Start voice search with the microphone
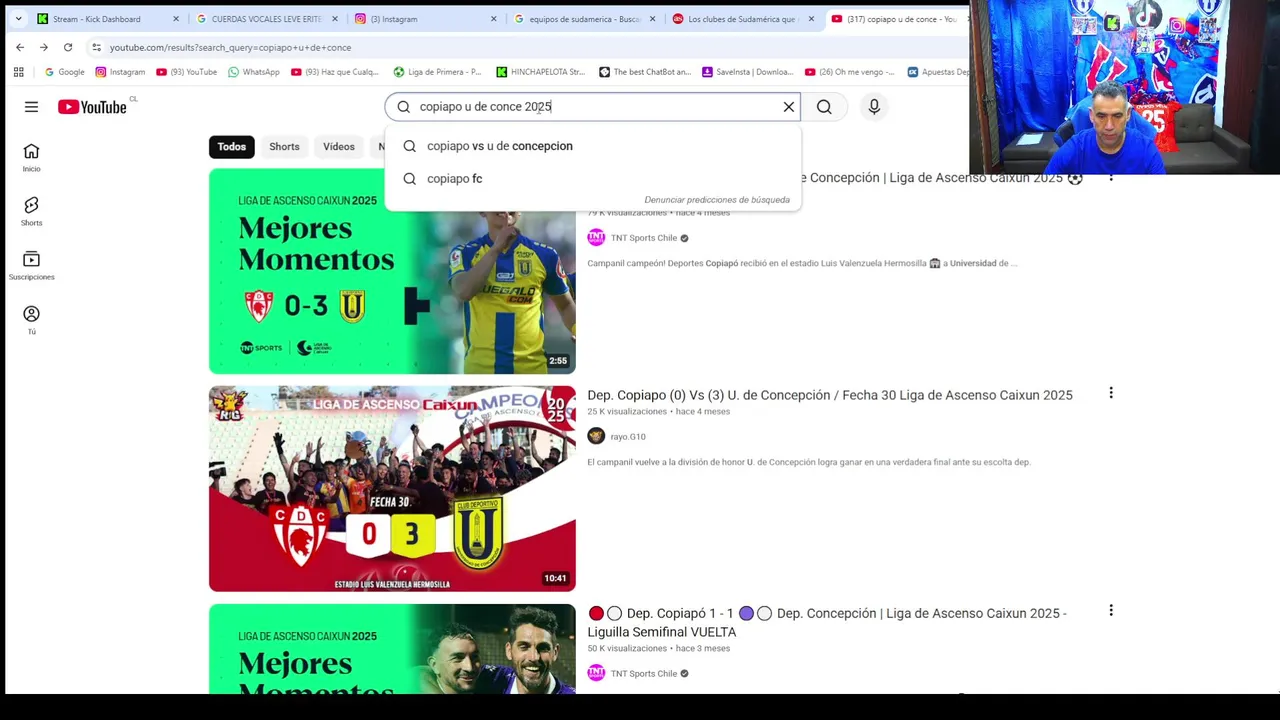The image size is (1280, 720). coord(874,107)
